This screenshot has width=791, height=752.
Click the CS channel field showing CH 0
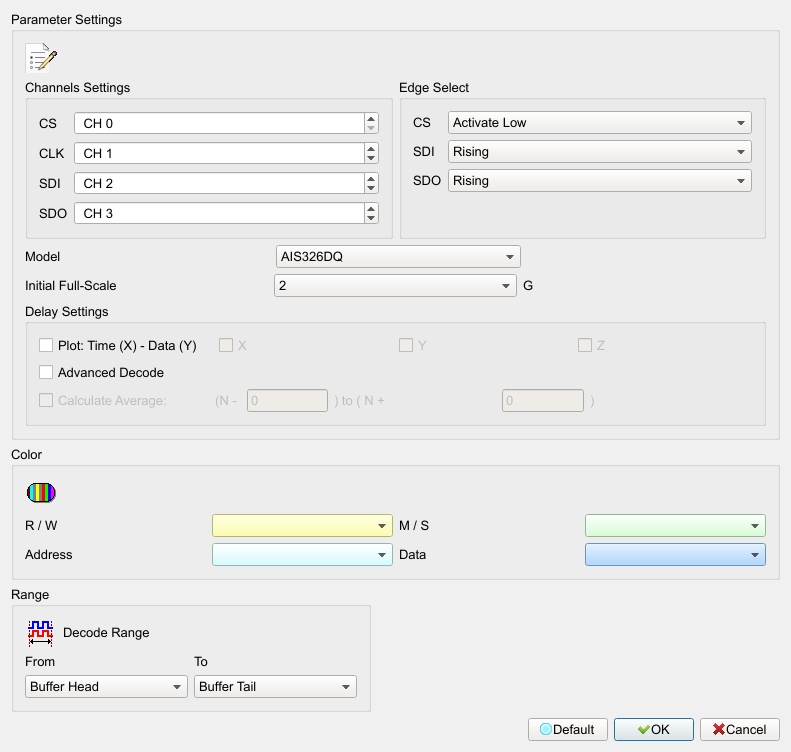[x=219, y=124]
